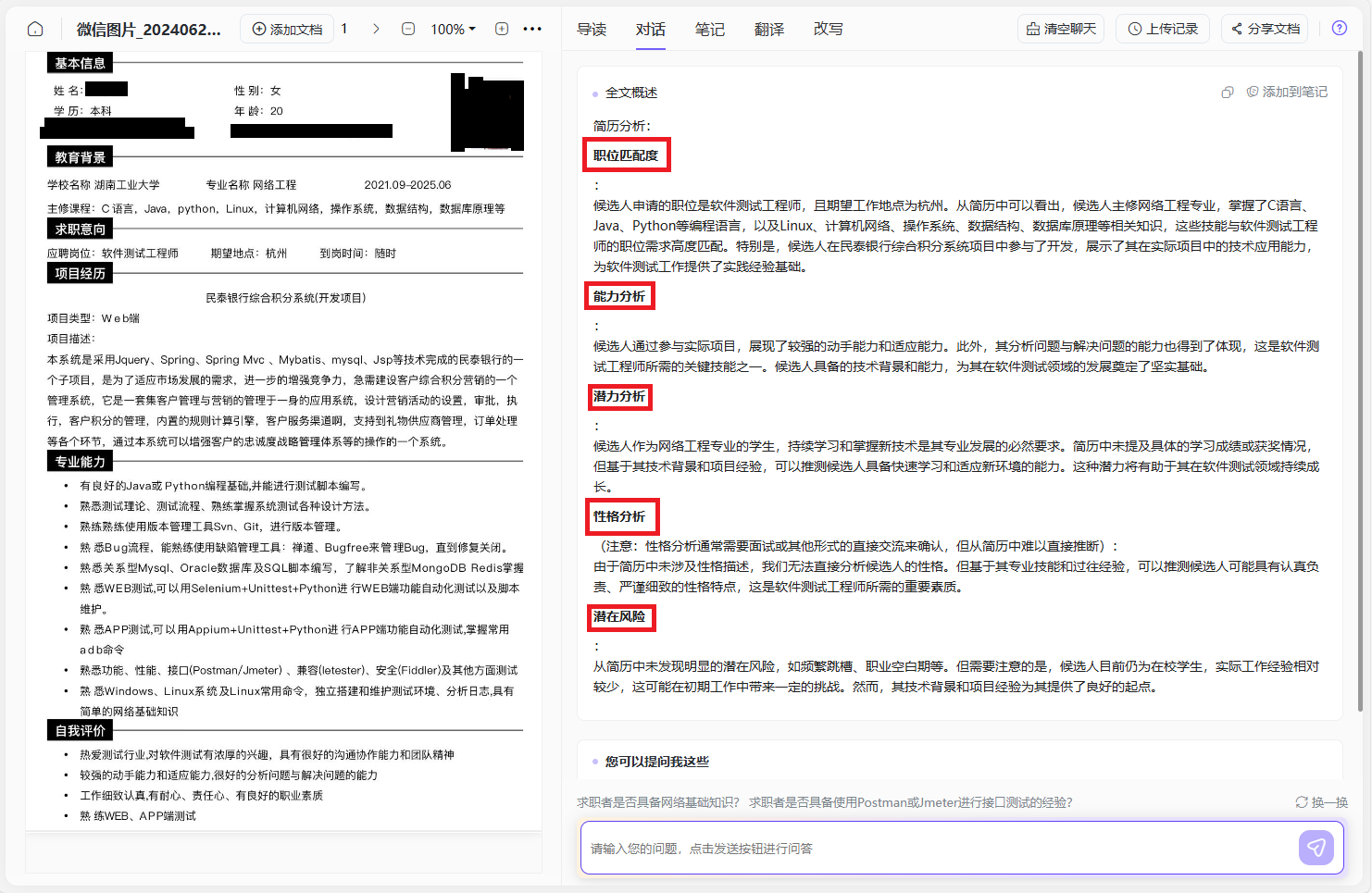1372x893 pixels.
Task: Select suggestion 求职者是否具备网络基础知识?
Action: (658, 802)
